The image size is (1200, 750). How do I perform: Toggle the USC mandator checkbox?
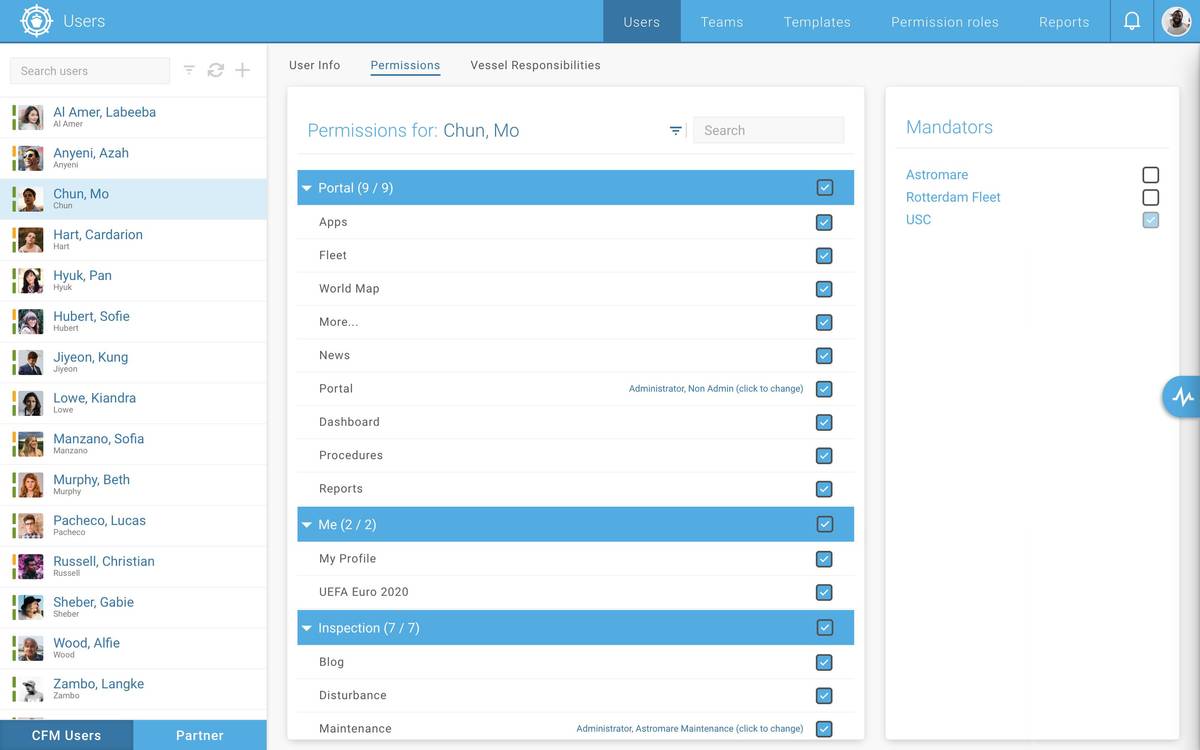pos(1150,220)
